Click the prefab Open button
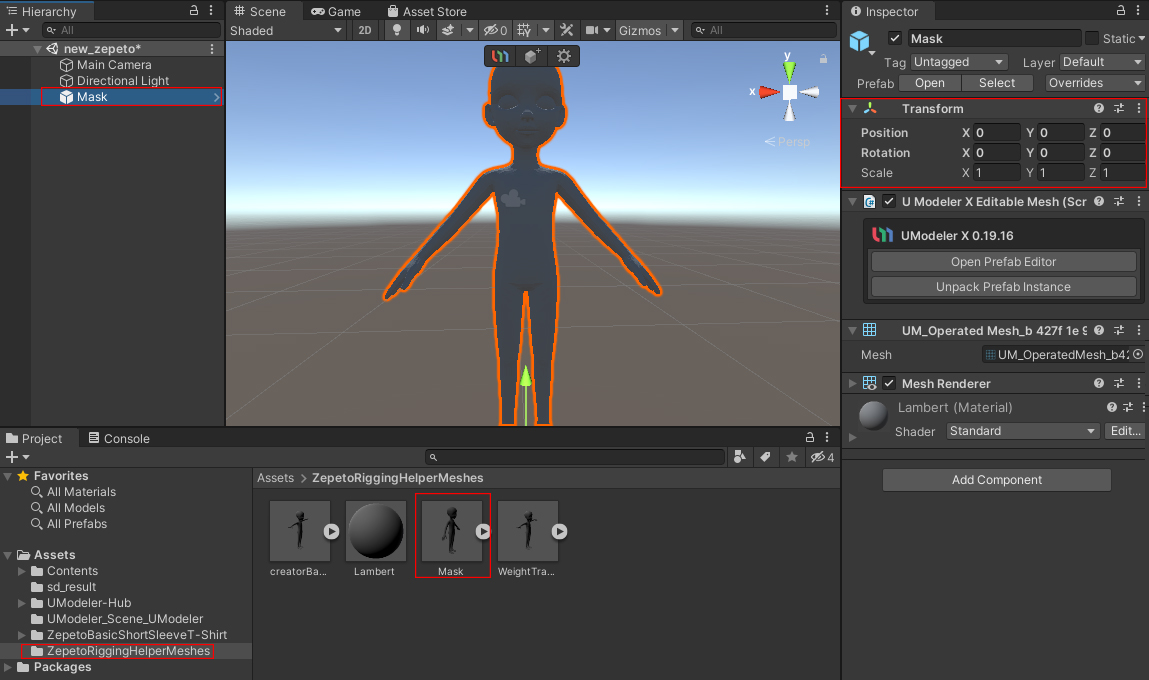The width and height of the screenshot is (1149, 680). (929, 83)
